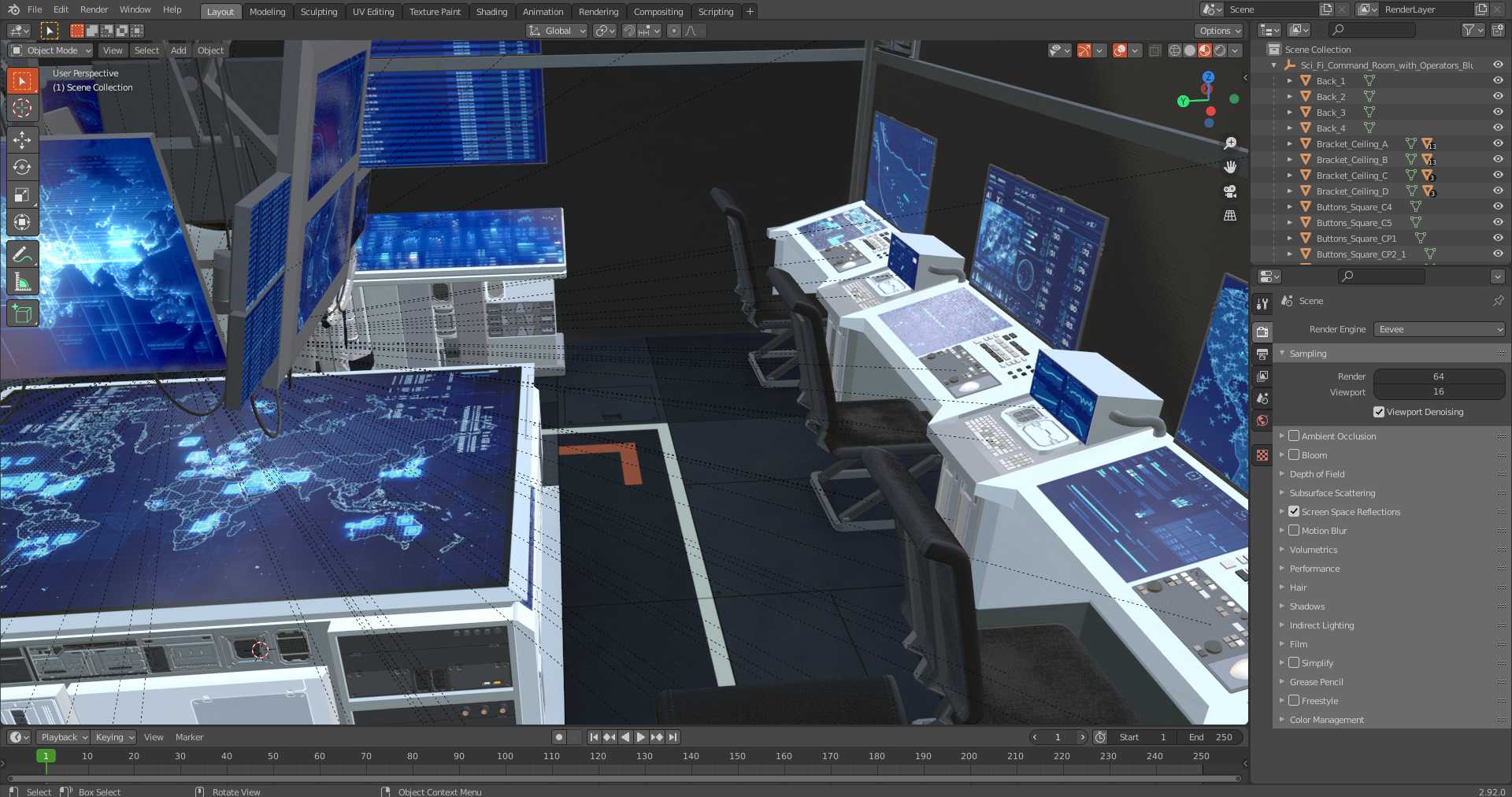Enable Ambient Occlusion checkbox
The height and width of the screenshot is (797, 1512).
[1294, 436]
